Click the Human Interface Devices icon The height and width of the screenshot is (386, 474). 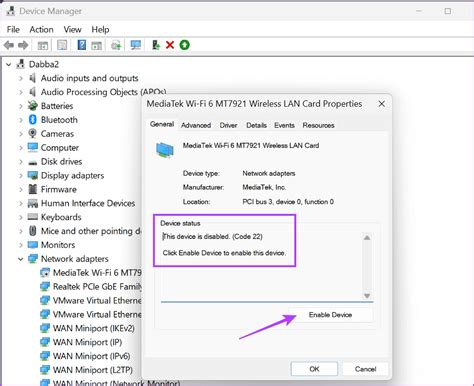[33, 203]
